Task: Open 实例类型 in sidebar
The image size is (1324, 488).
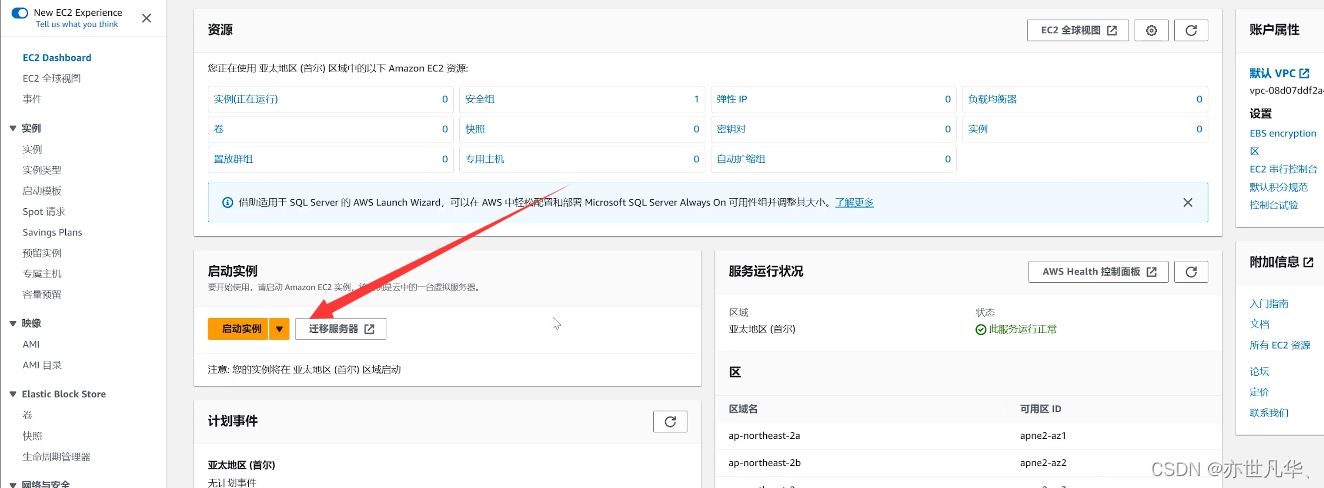Action: click(x=42, y=170)
